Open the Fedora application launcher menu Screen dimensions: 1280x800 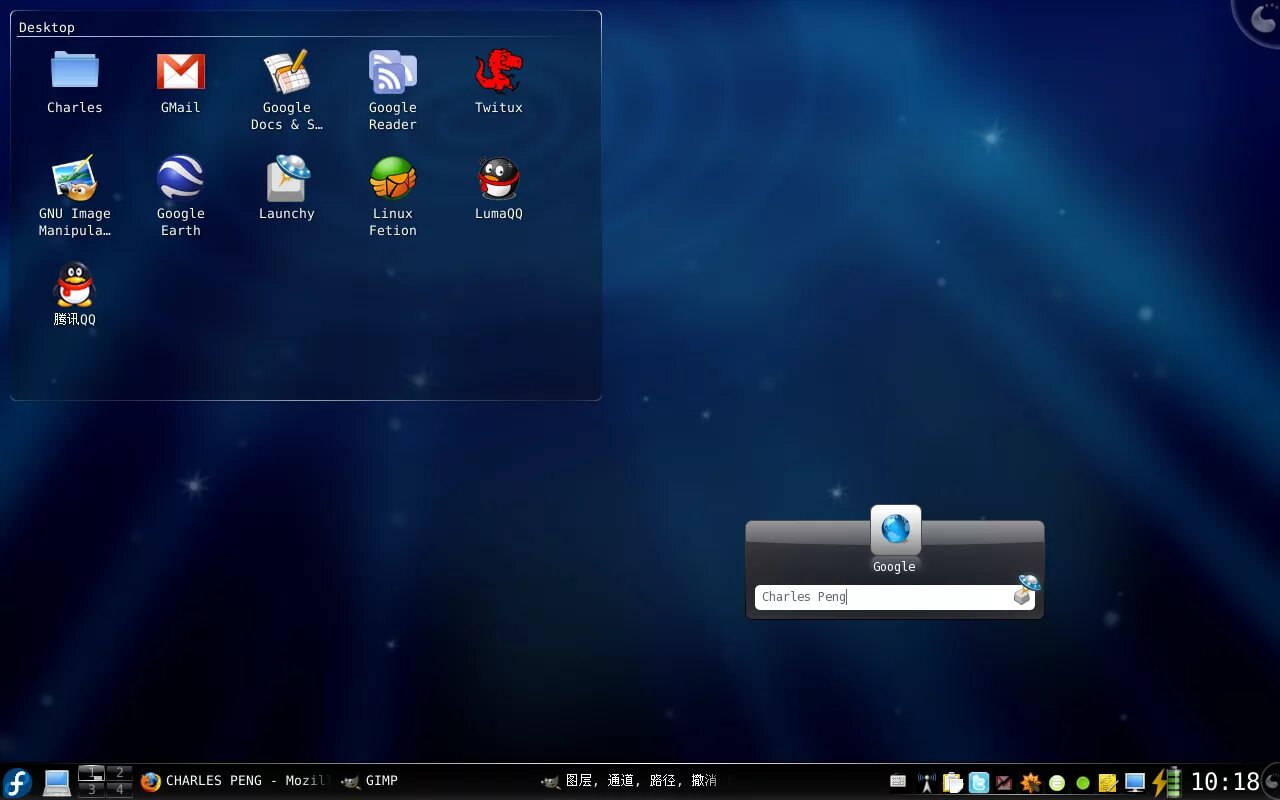17,782
